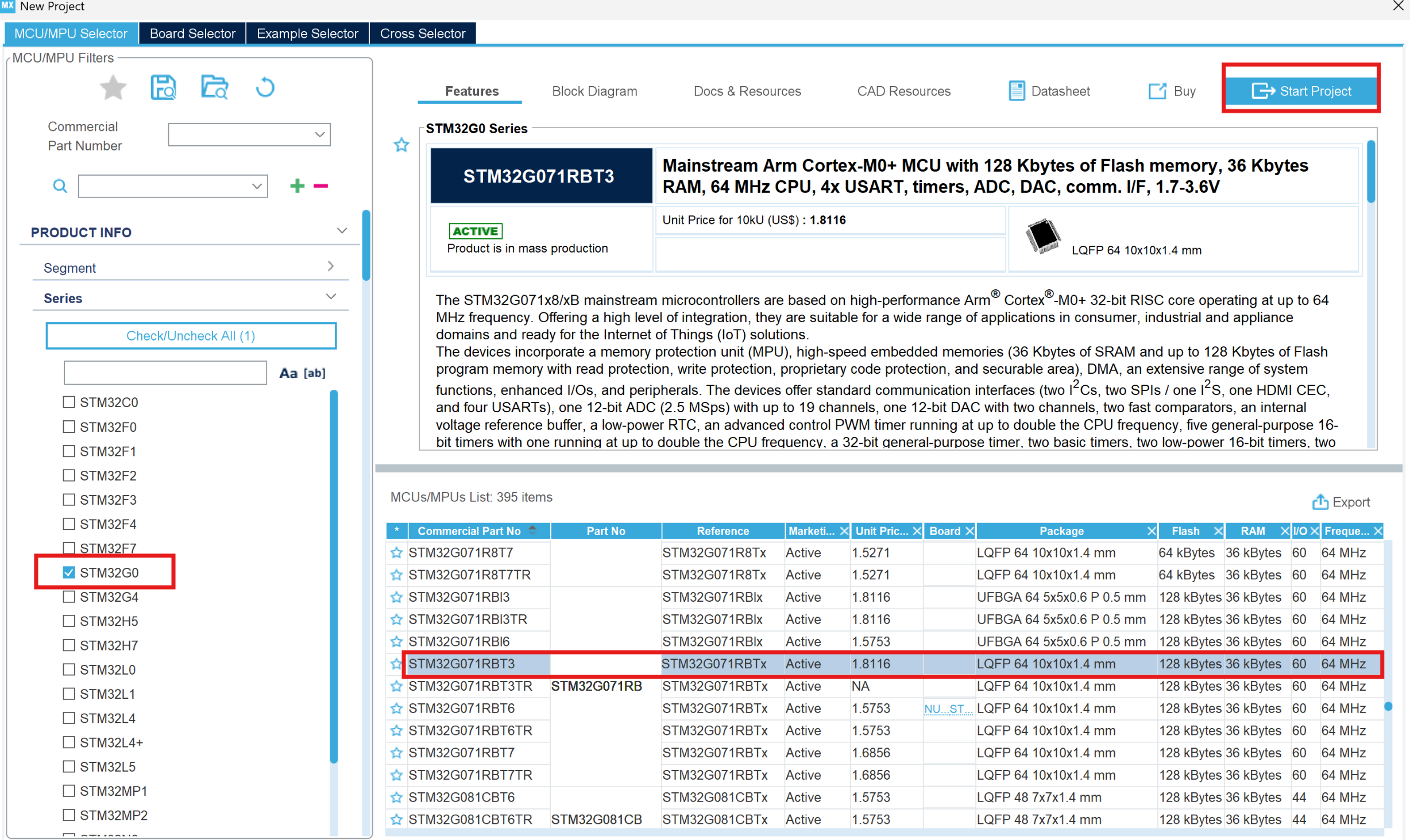Screen dimensions: 1410x840
Task: Click the load saved search folder icon
Action: pos(214,88)
